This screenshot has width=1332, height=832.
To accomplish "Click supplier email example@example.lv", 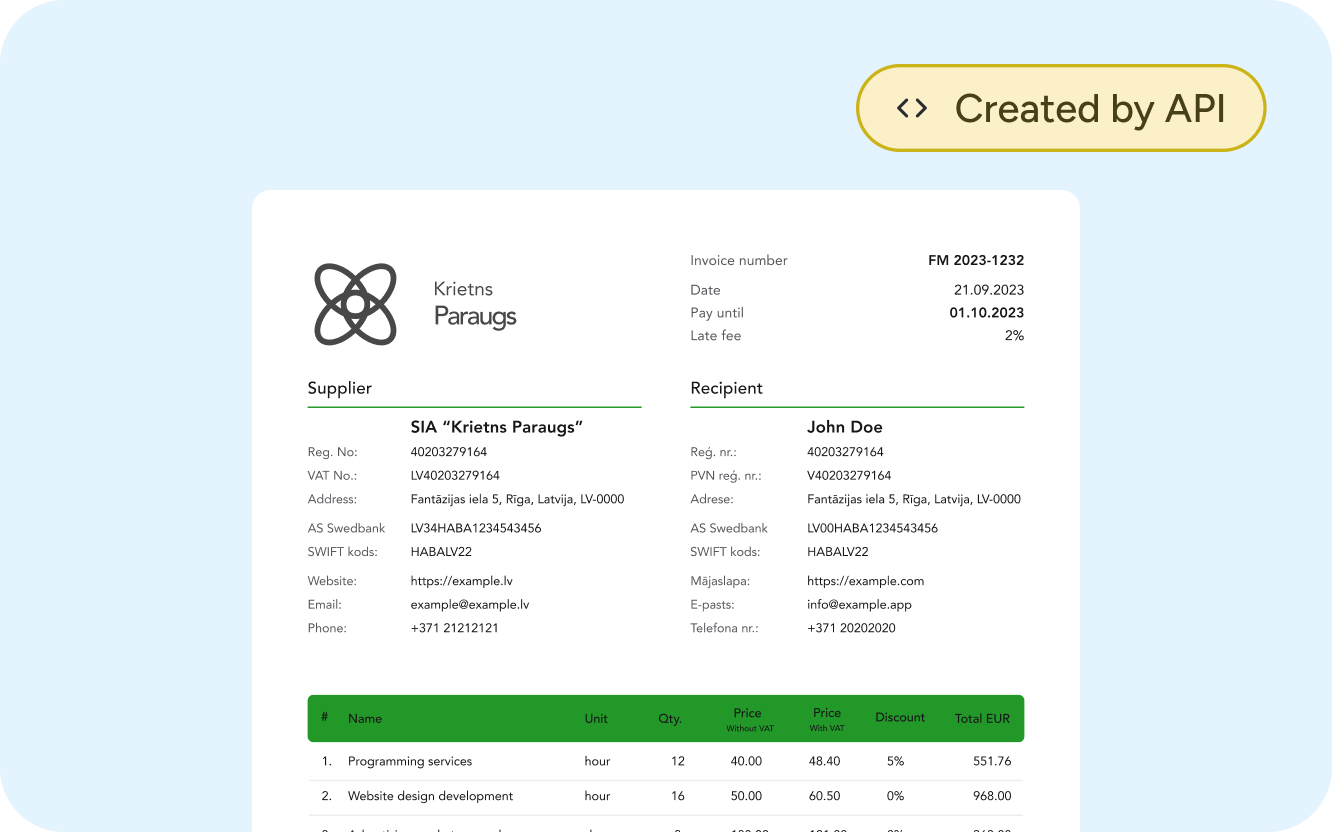I will click(x=470, y=605).
